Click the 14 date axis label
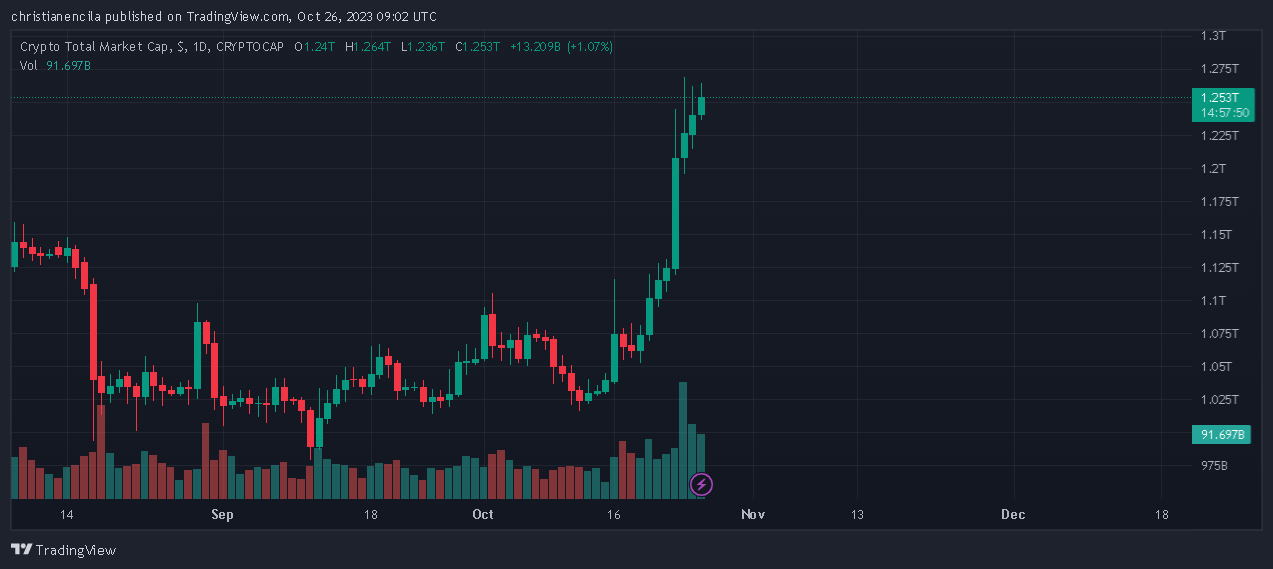Viewport: 1273px width, 569px height. [x=67, y=514]
